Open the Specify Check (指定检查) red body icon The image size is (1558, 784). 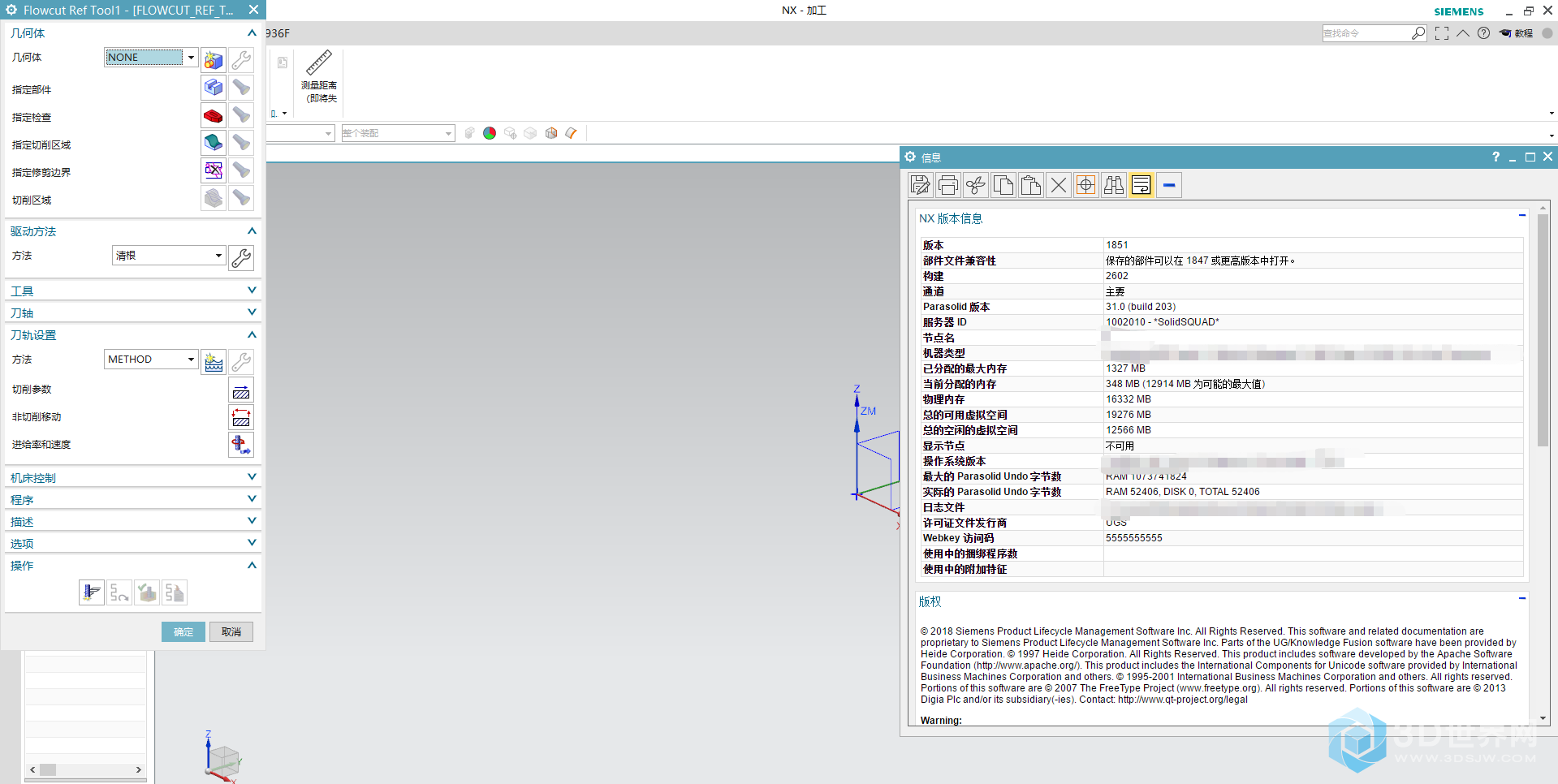pos(214,115)
